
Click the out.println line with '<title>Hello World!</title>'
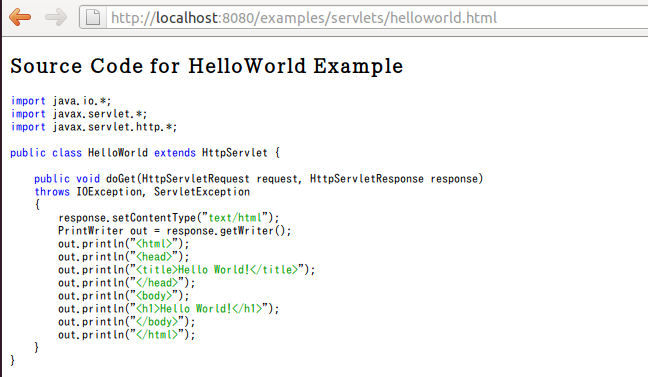186,270
